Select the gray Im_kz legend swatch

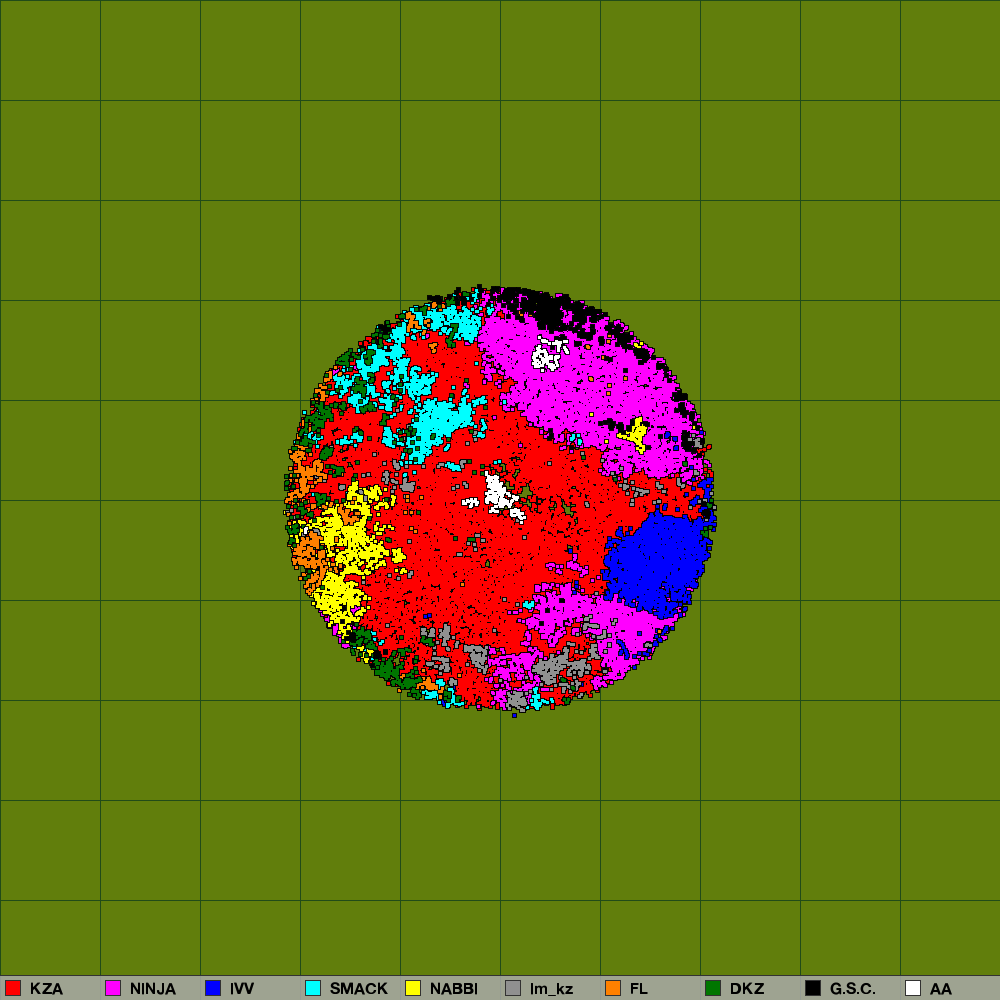click(513, 988)
